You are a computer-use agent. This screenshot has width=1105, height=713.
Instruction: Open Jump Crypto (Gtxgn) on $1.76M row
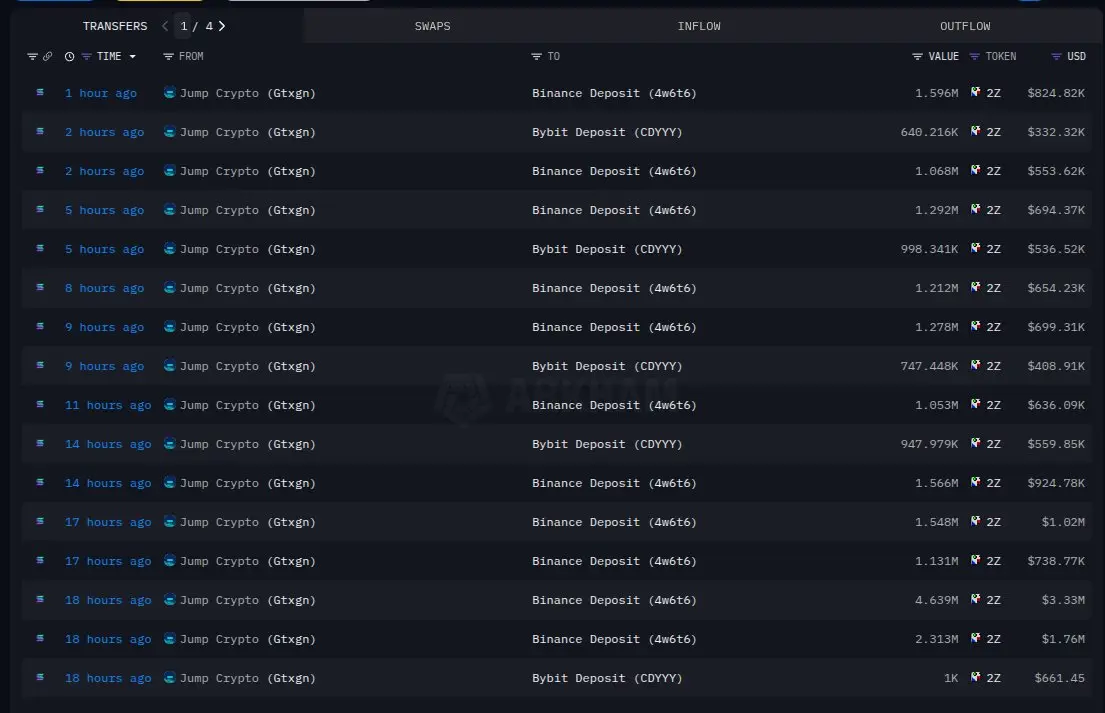coord(247,639)
